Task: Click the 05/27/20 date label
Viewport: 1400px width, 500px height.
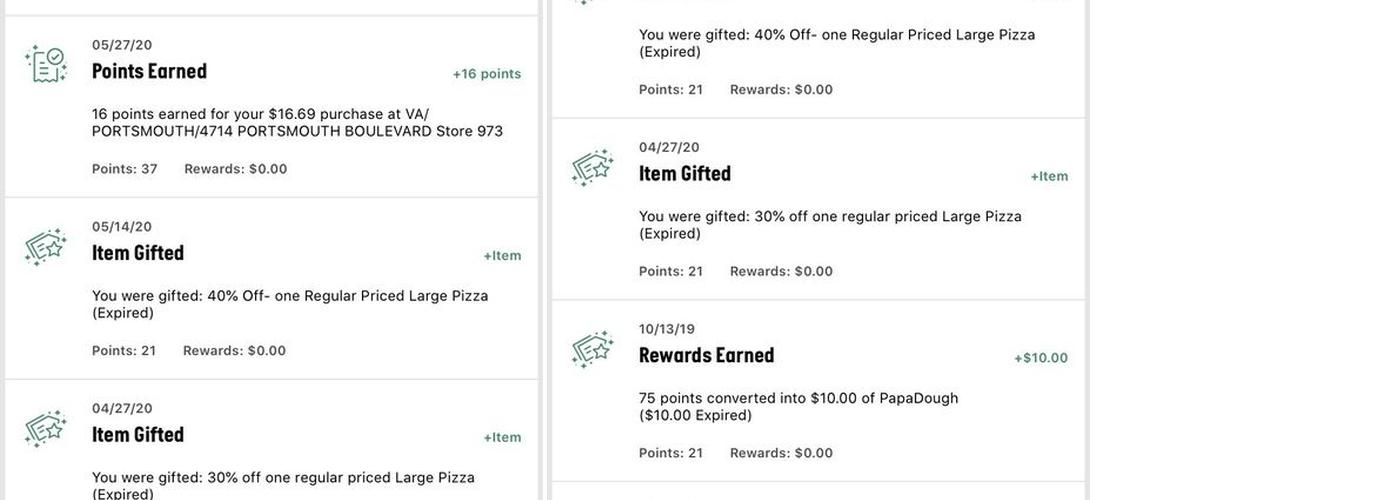Action: tap(122, 45)
